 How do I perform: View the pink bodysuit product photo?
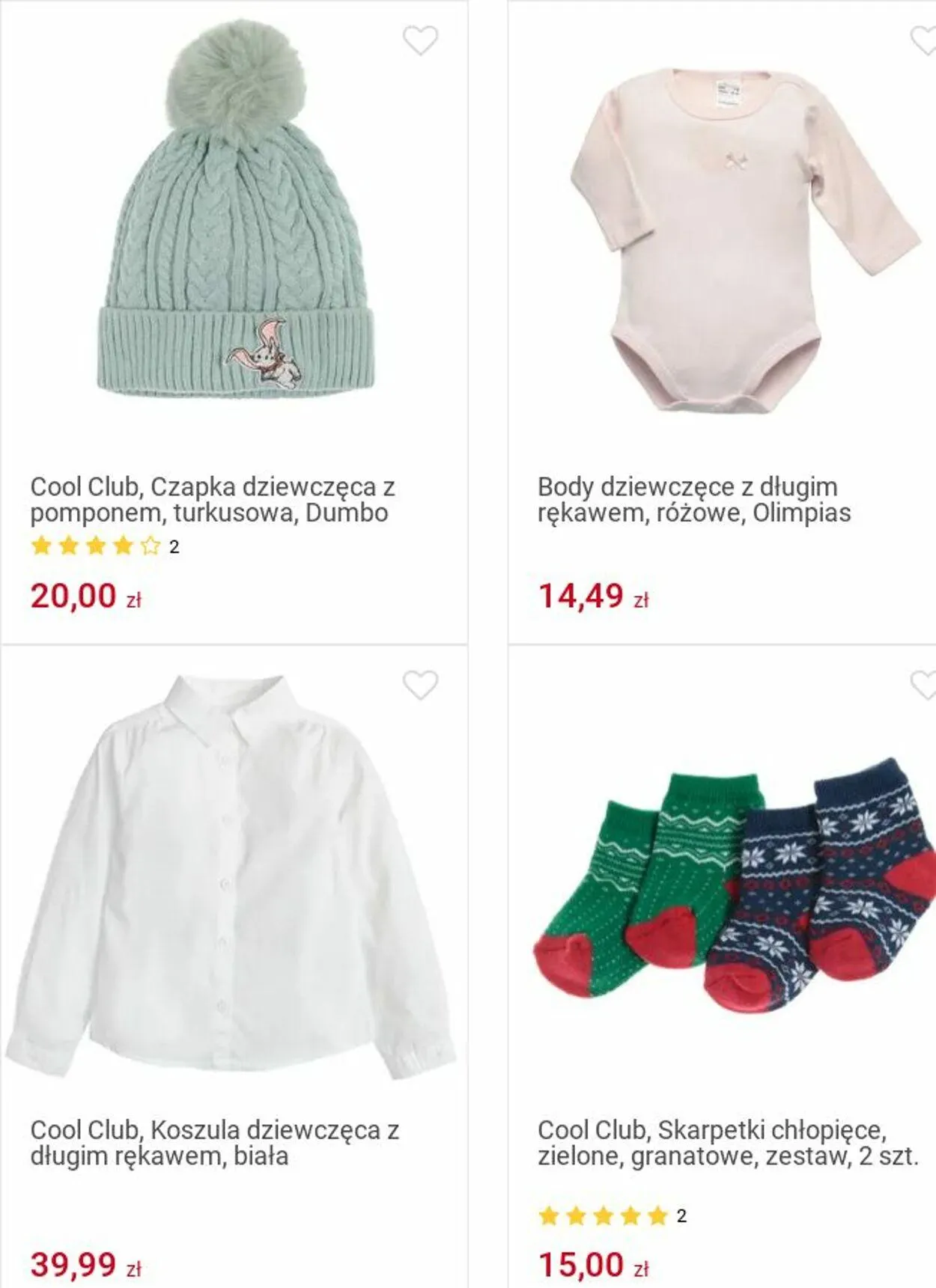coord(745,239)
